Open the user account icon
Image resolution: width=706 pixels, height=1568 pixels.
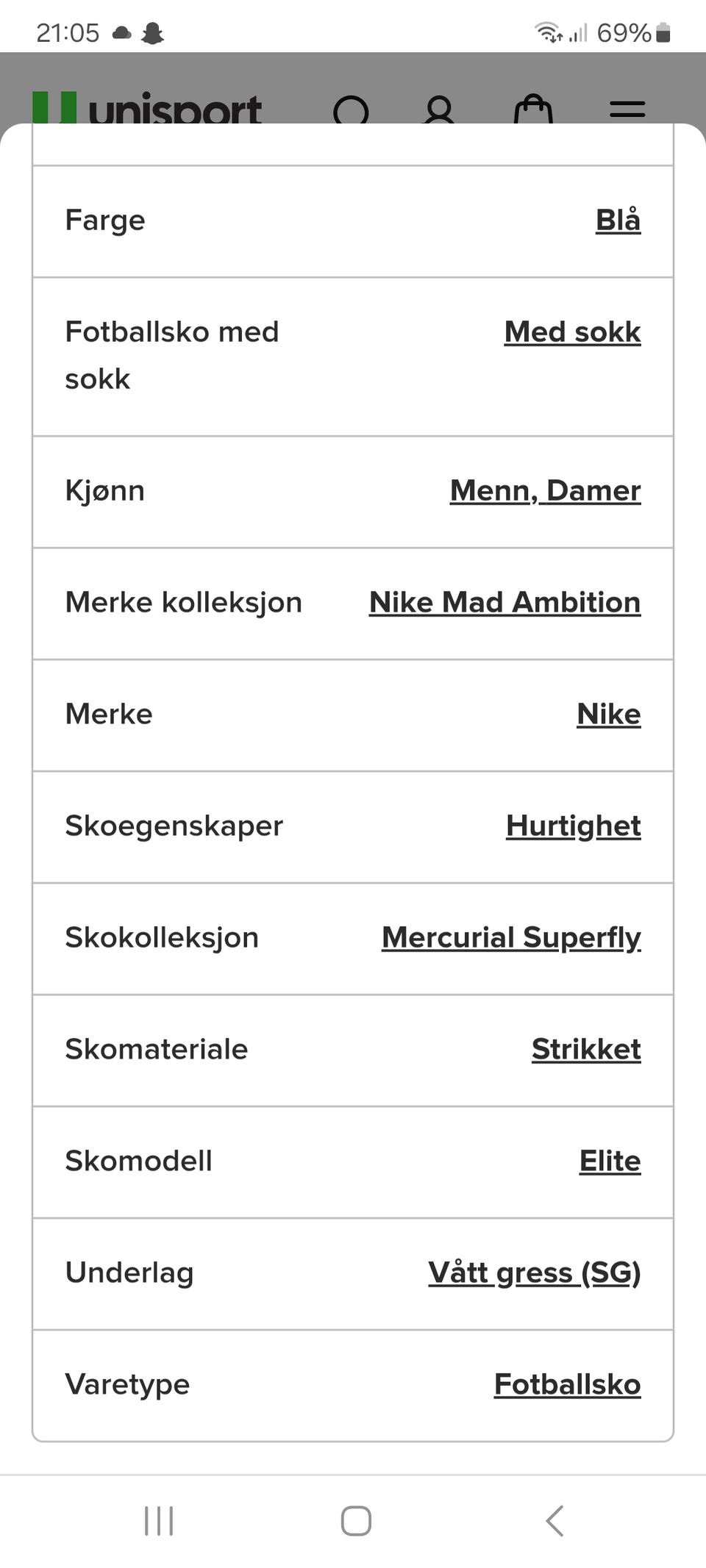(x=439, y=110)
